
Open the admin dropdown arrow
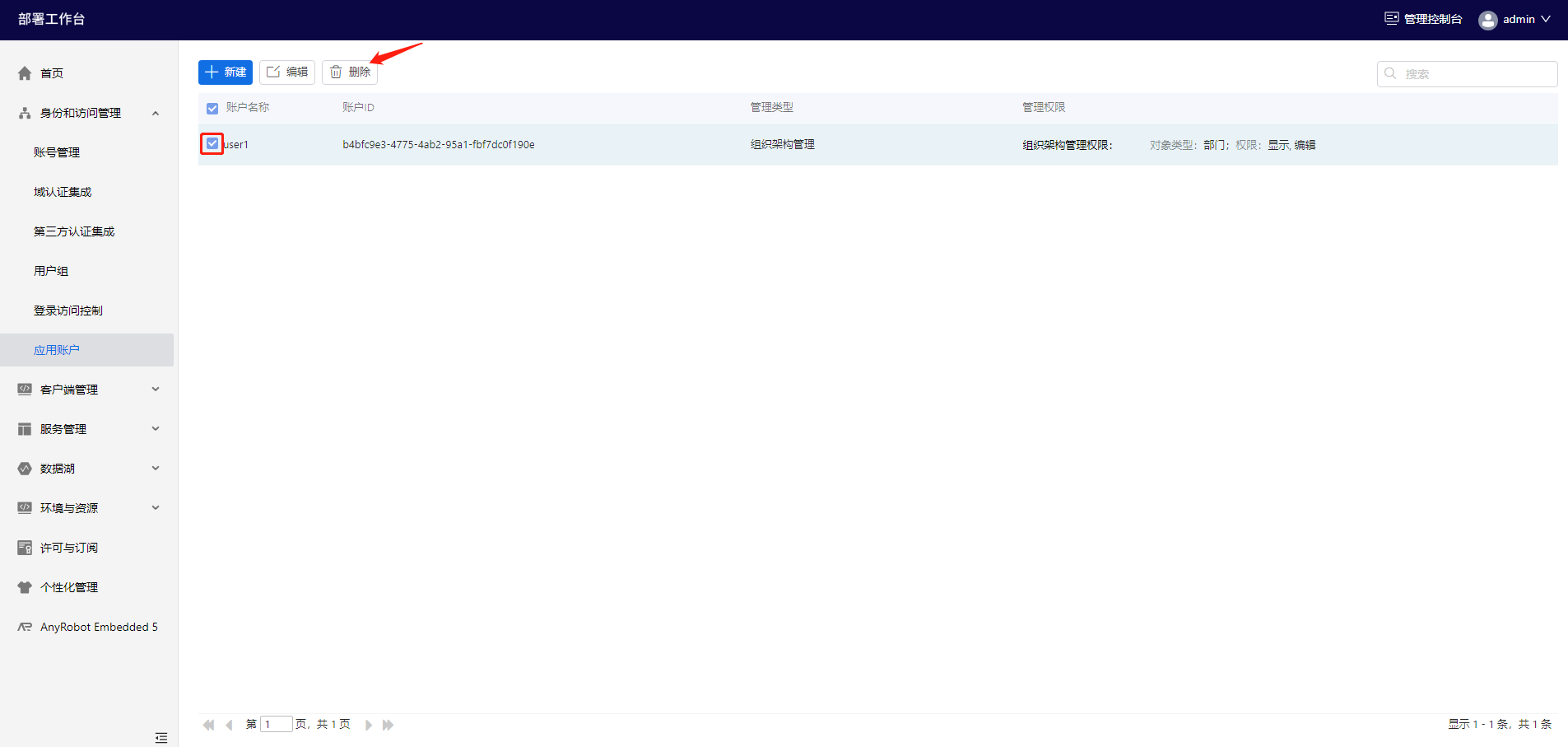coord(1546,19)
